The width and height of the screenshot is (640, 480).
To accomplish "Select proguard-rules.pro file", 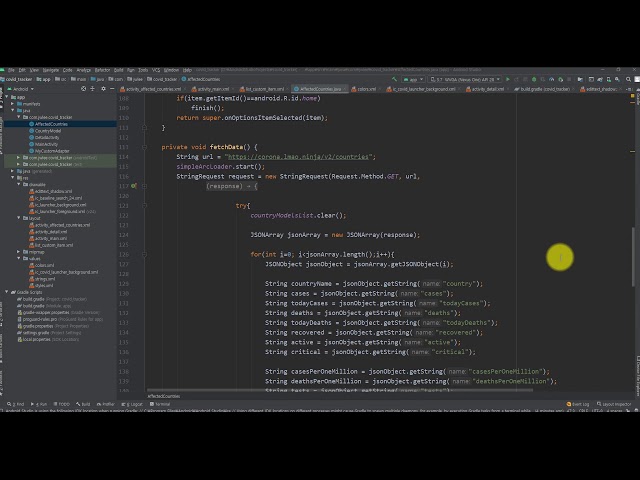I will pyautogui.click(x=40, y=319).
